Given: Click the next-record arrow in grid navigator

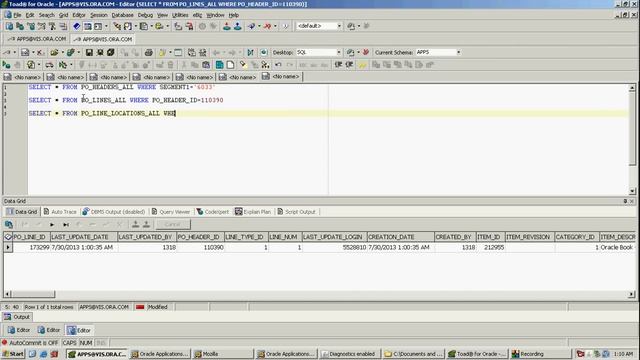Looking at the screenshot, I should [x=52, y=224].
